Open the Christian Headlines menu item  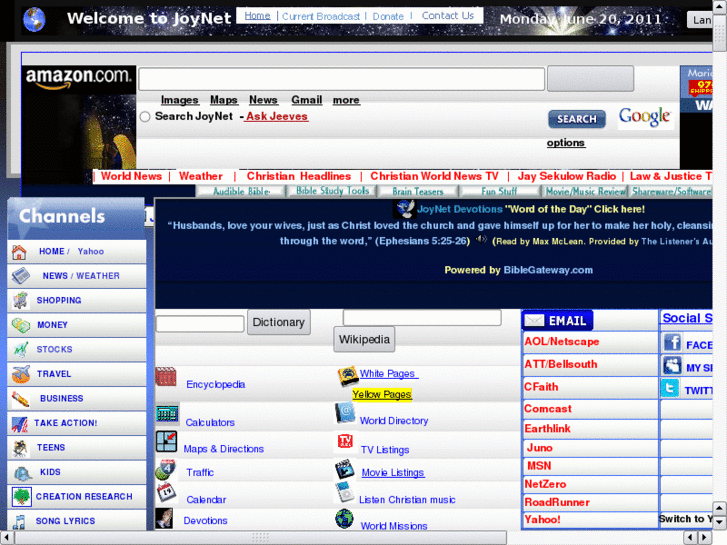(299, 176)
